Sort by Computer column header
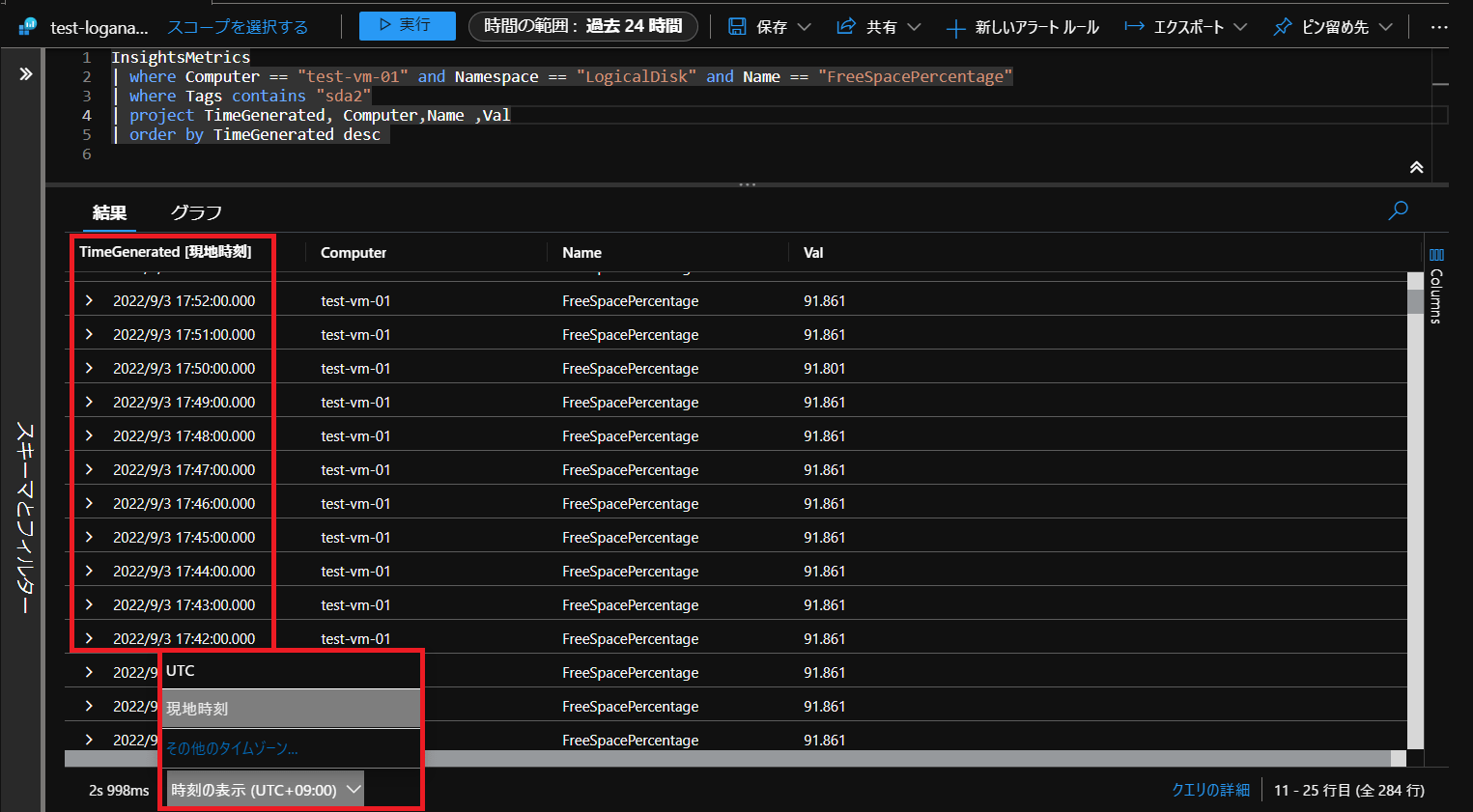 click(354, 253)
